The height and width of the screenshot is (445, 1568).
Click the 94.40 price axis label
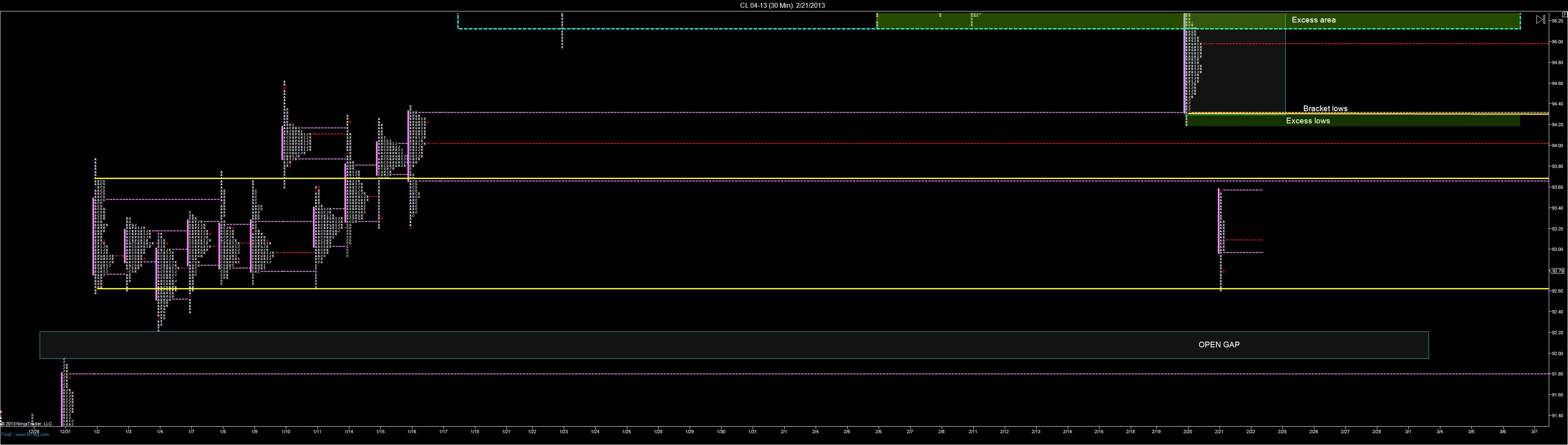[1557, 104]
